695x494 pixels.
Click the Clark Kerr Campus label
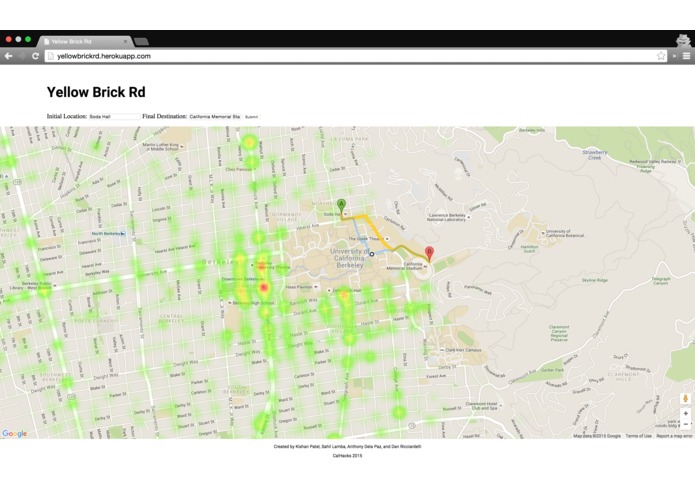click(x=463, y=350)
